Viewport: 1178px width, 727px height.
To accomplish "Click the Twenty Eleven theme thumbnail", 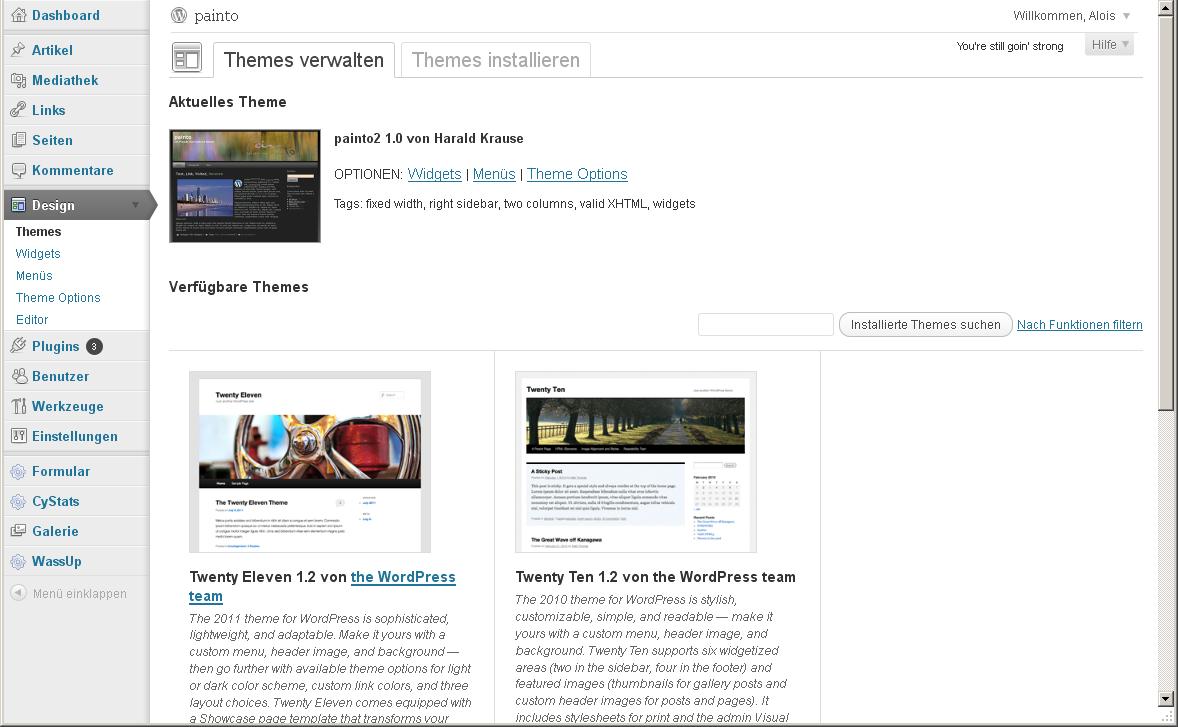I will 310,462.
